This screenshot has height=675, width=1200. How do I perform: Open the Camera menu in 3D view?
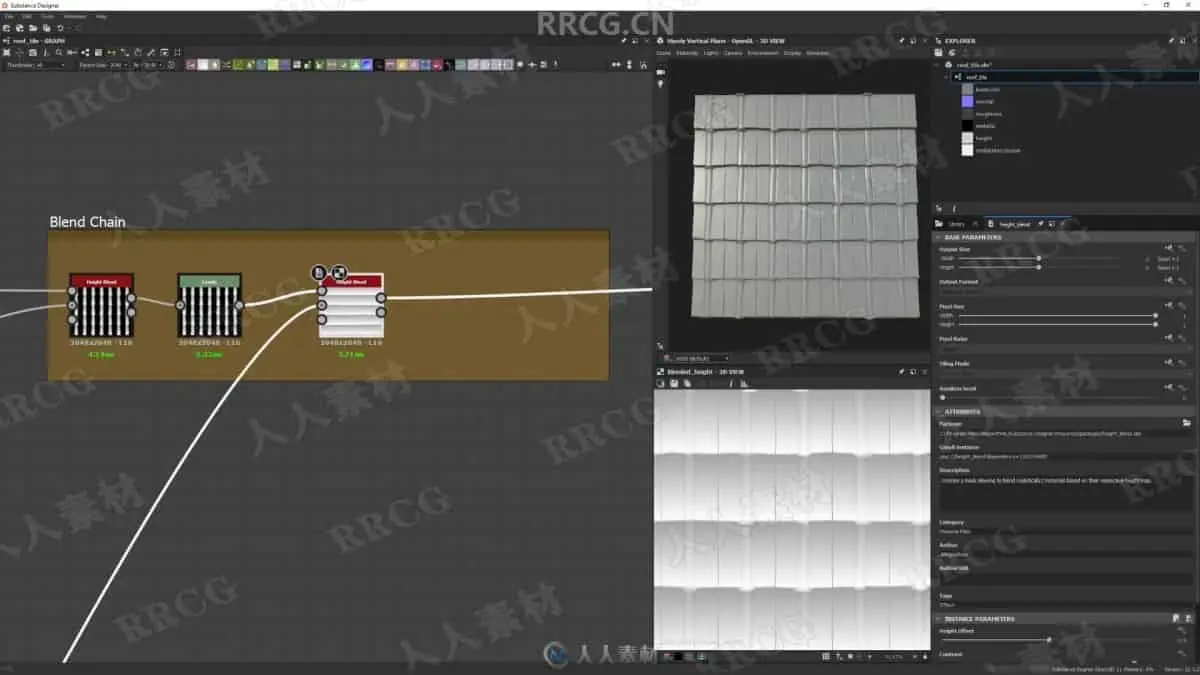point(733,53)
